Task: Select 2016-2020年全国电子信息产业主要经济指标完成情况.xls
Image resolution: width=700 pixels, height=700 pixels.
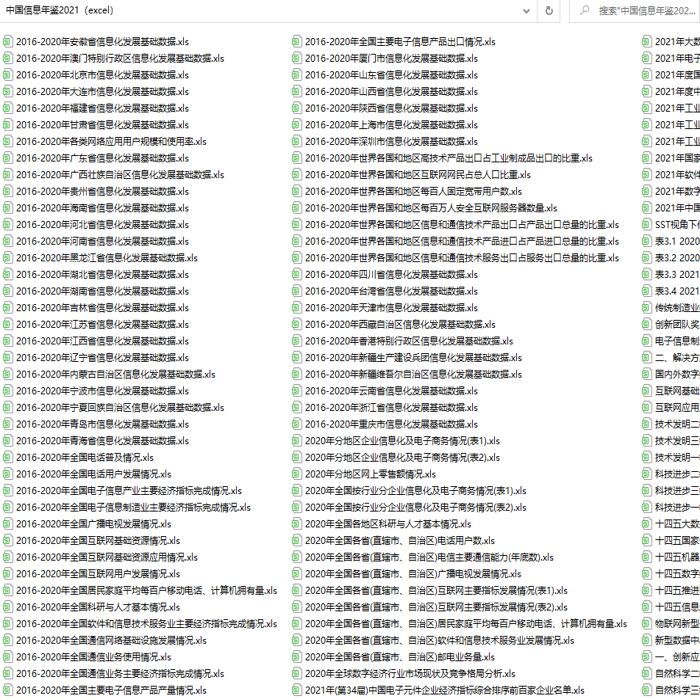Action: (129, 491)
